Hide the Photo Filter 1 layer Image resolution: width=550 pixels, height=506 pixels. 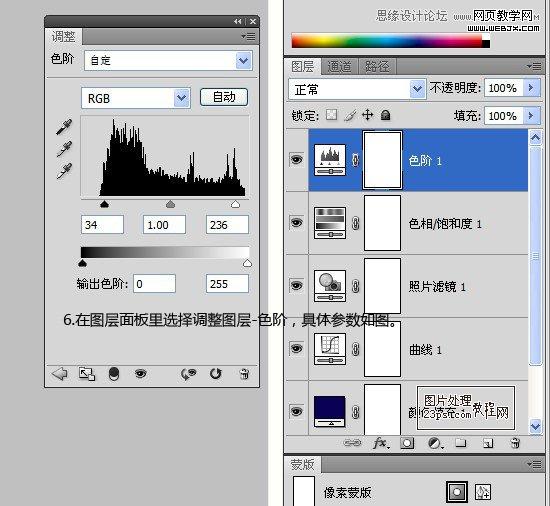[x=296, y=285]
